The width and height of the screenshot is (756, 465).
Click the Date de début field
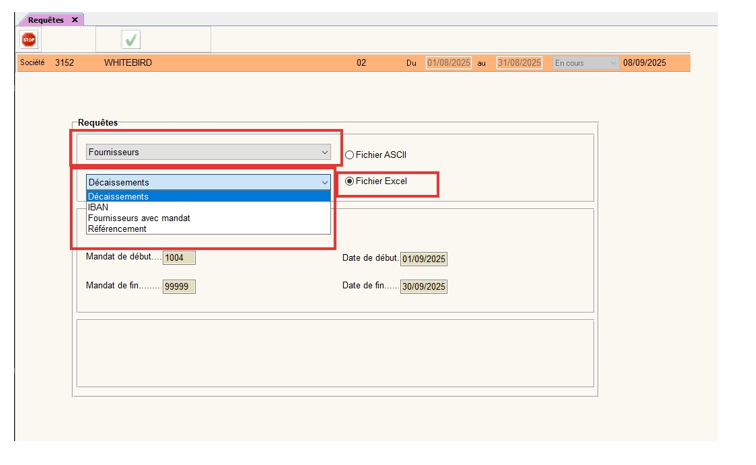[424, 259]
